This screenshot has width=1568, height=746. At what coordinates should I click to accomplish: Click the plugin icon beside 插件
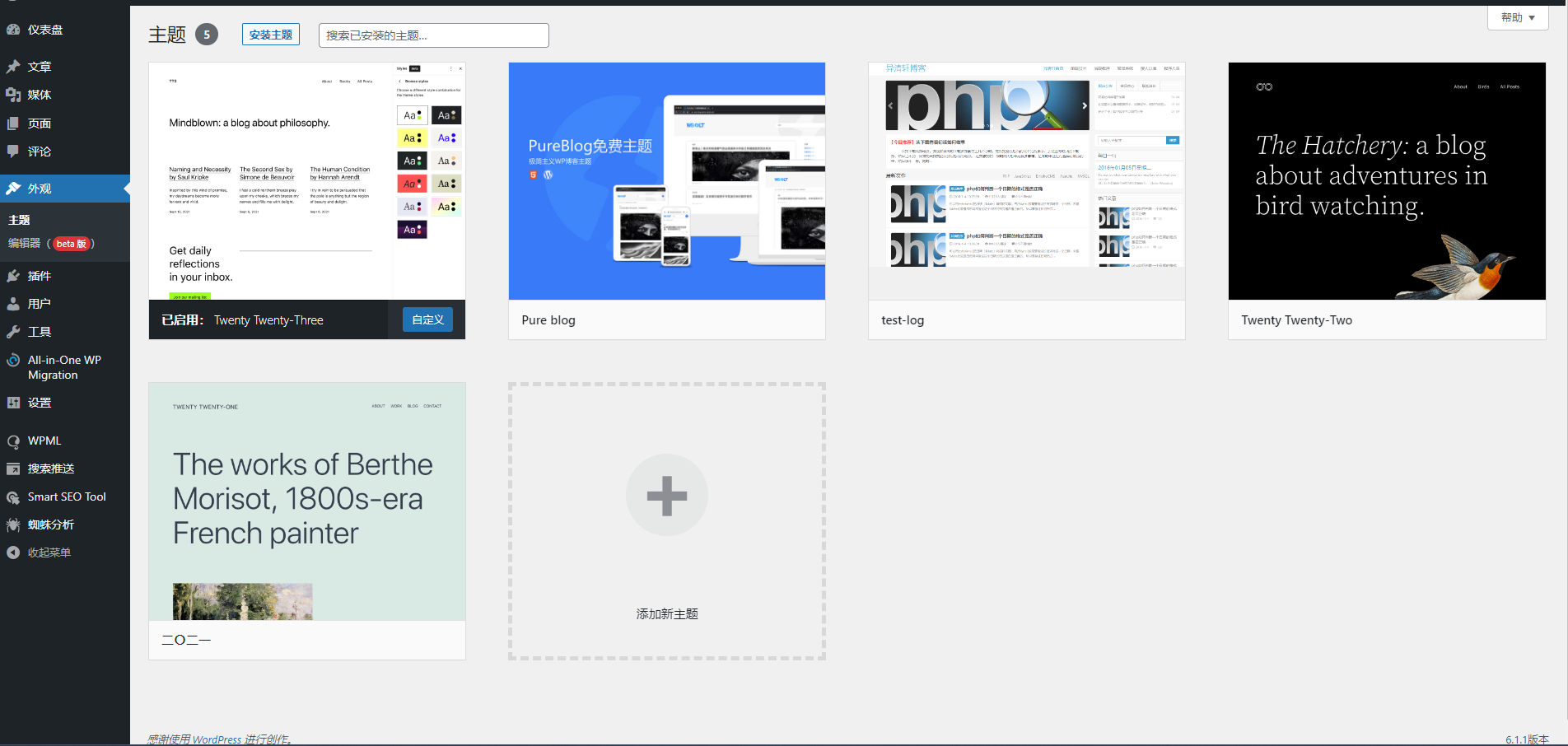(x=13, y=276)
